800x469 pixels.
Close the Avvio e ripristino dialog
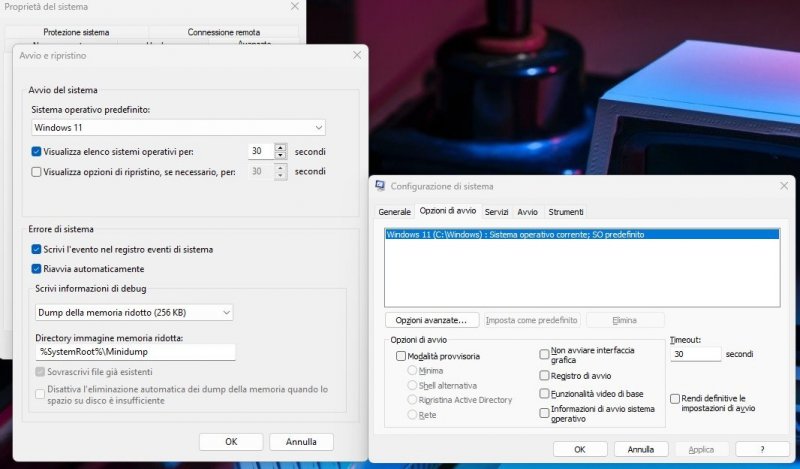[357, 55]
